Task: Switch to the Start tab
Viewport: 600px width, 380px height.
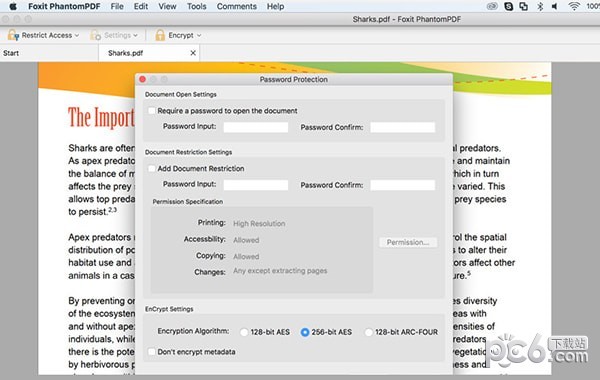Action: tap(49, 53)
